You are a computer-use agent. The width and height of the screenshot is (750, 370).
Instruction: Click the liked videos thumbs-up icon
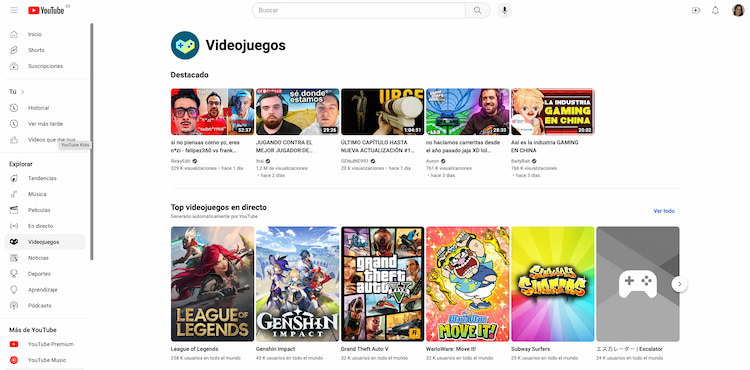(14, 140)
